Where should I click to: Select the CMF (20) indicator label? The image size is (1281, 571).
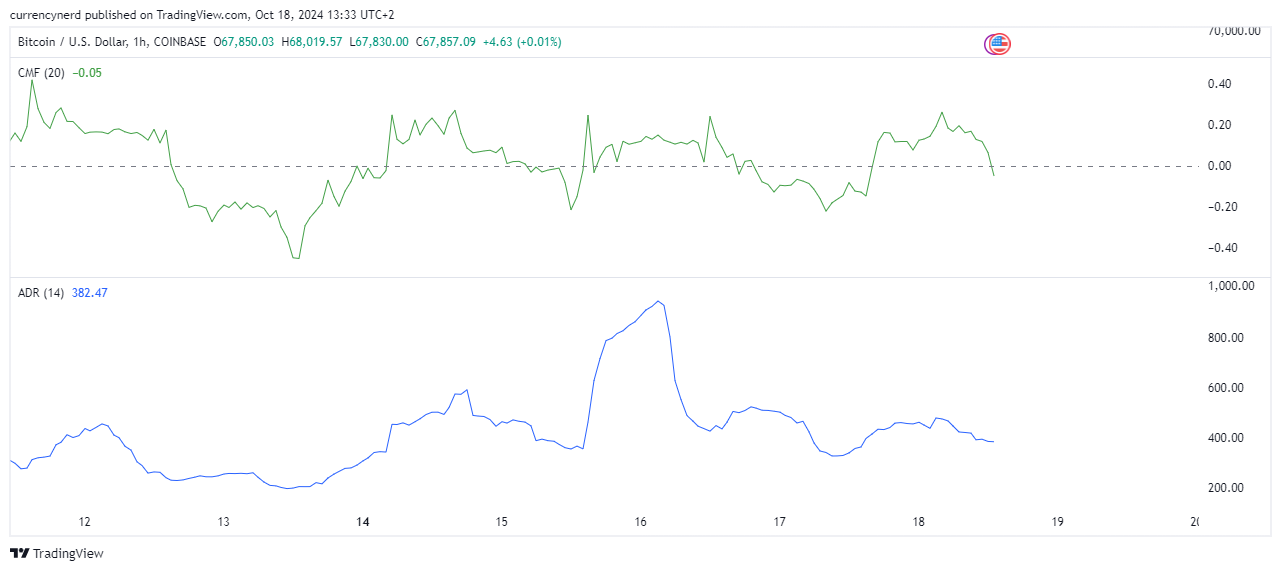[x=42, y=73]
